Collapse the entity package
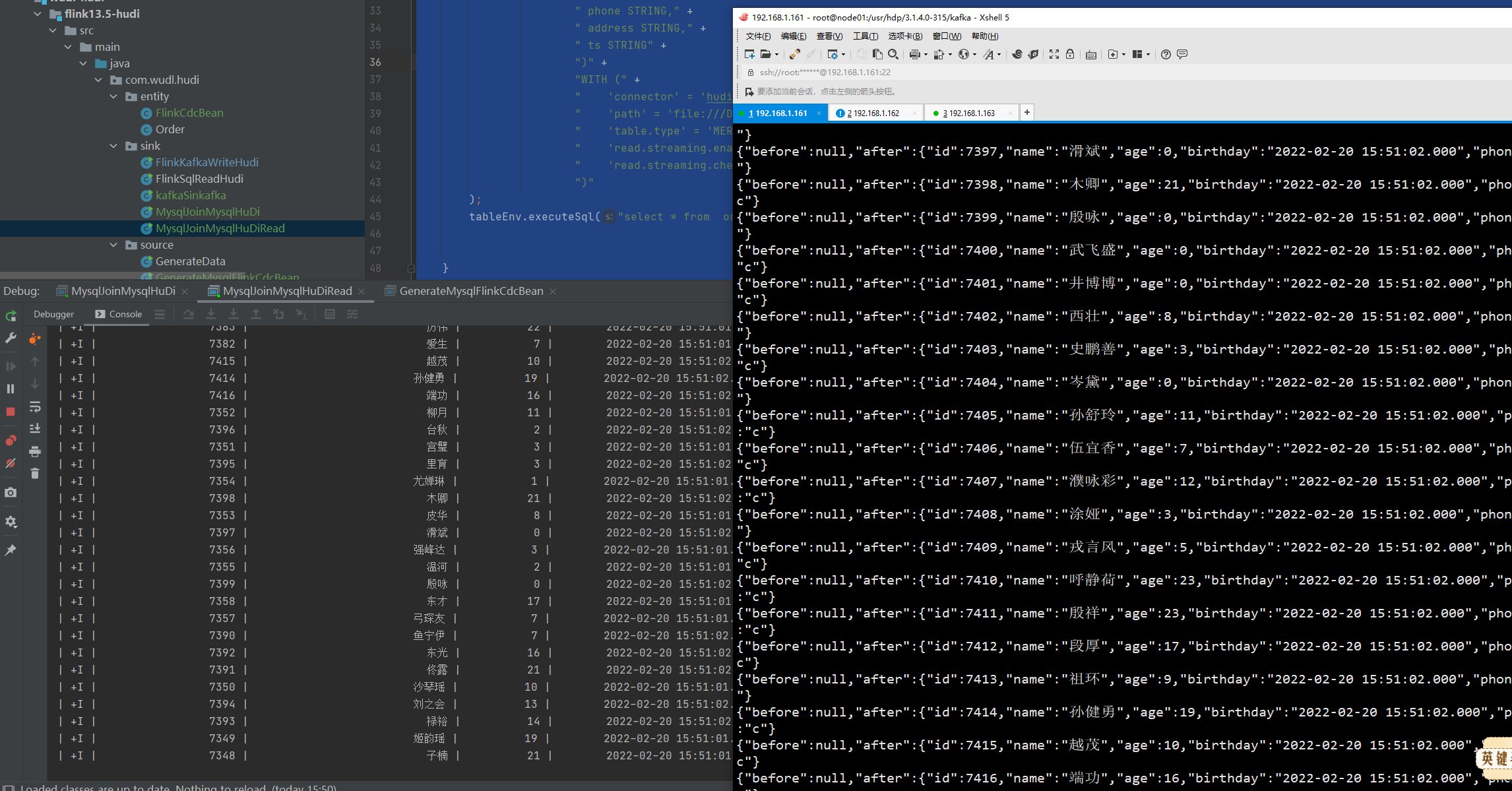The width and height of the screenshot is (1512, 791). (x=113, y=96)
